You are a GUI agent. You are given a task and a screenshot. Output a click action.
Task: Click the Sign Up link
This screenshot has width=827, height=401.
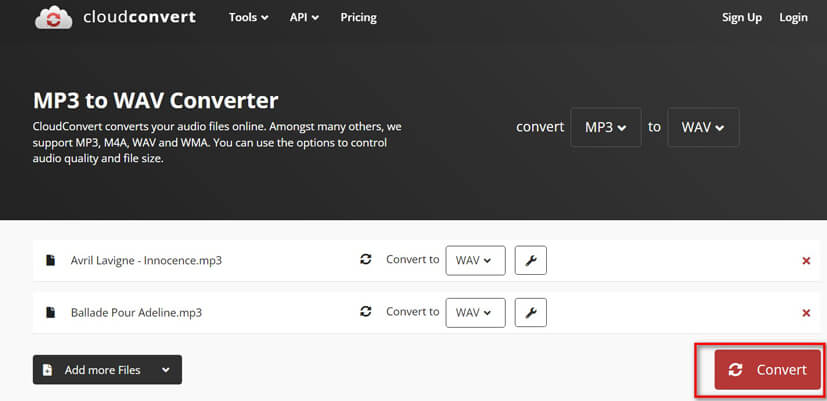pos(742,17)
